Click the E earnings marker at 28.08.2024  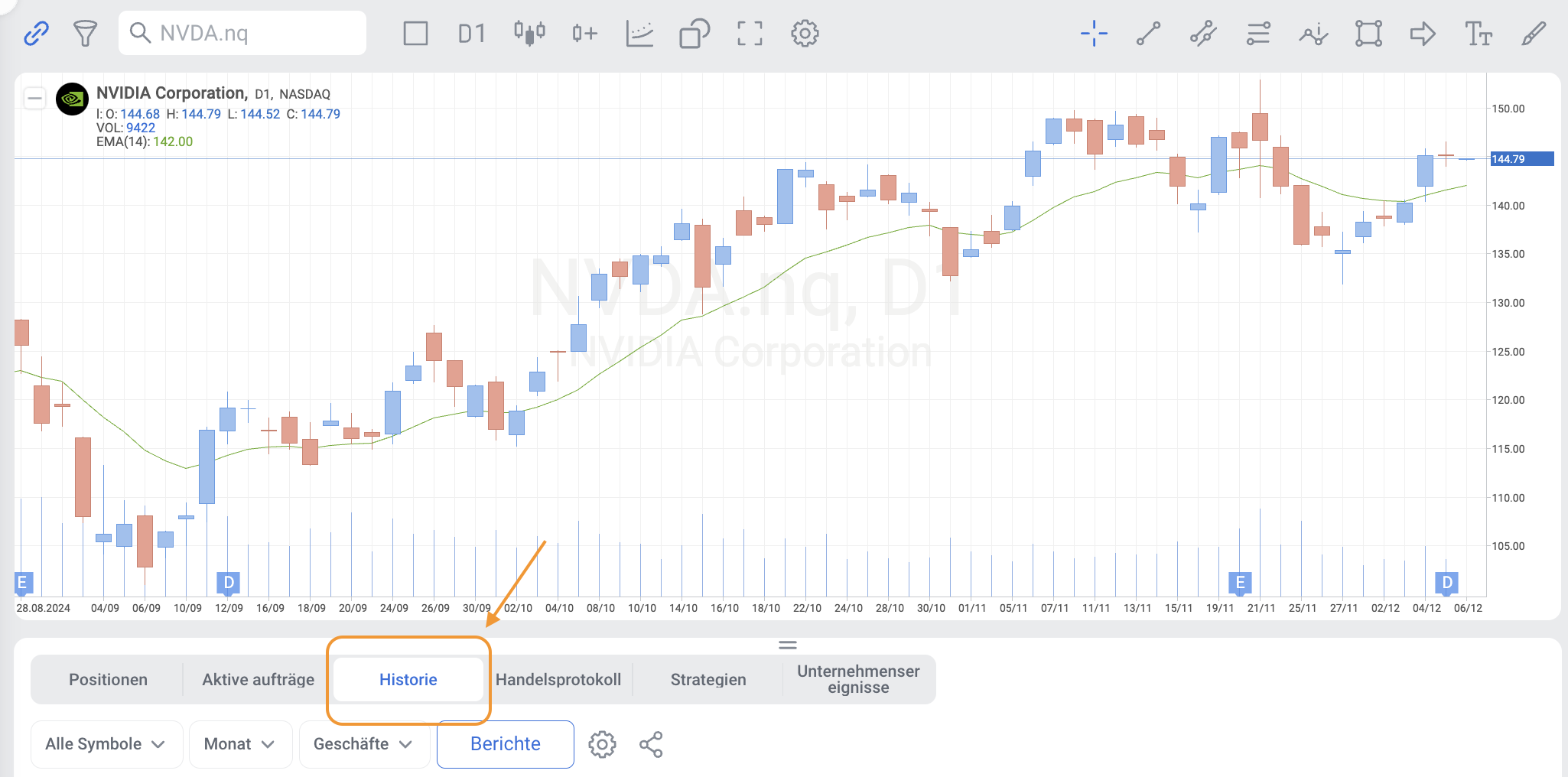(x=22, y=583)
